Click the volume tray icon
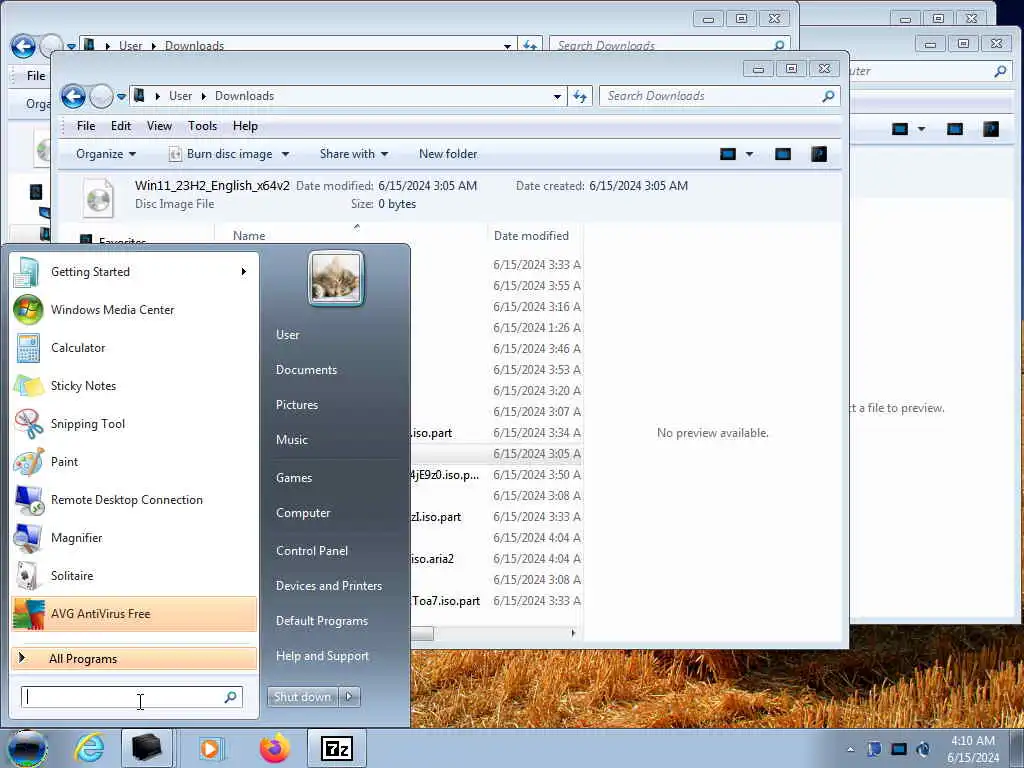1024x768 pixels. (x=923, y=749)
